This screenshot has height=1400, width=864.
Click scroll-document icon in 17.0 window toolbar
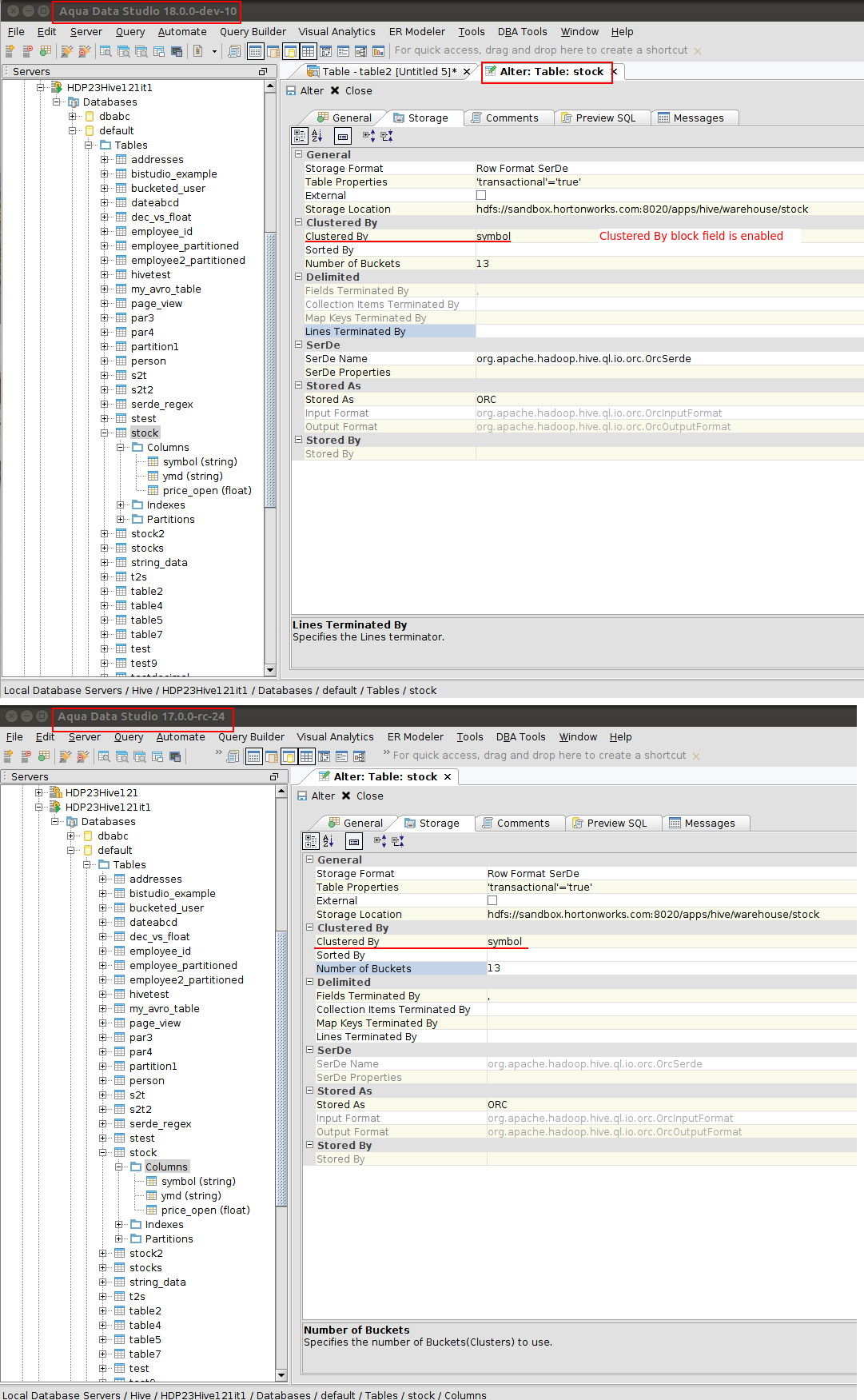point(233,756)
